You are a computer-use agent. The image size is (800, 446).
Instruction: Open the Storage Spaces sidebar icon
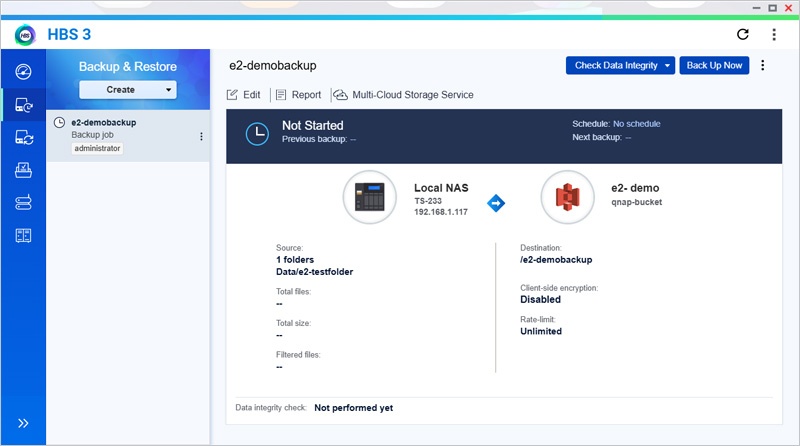(23, 203)
